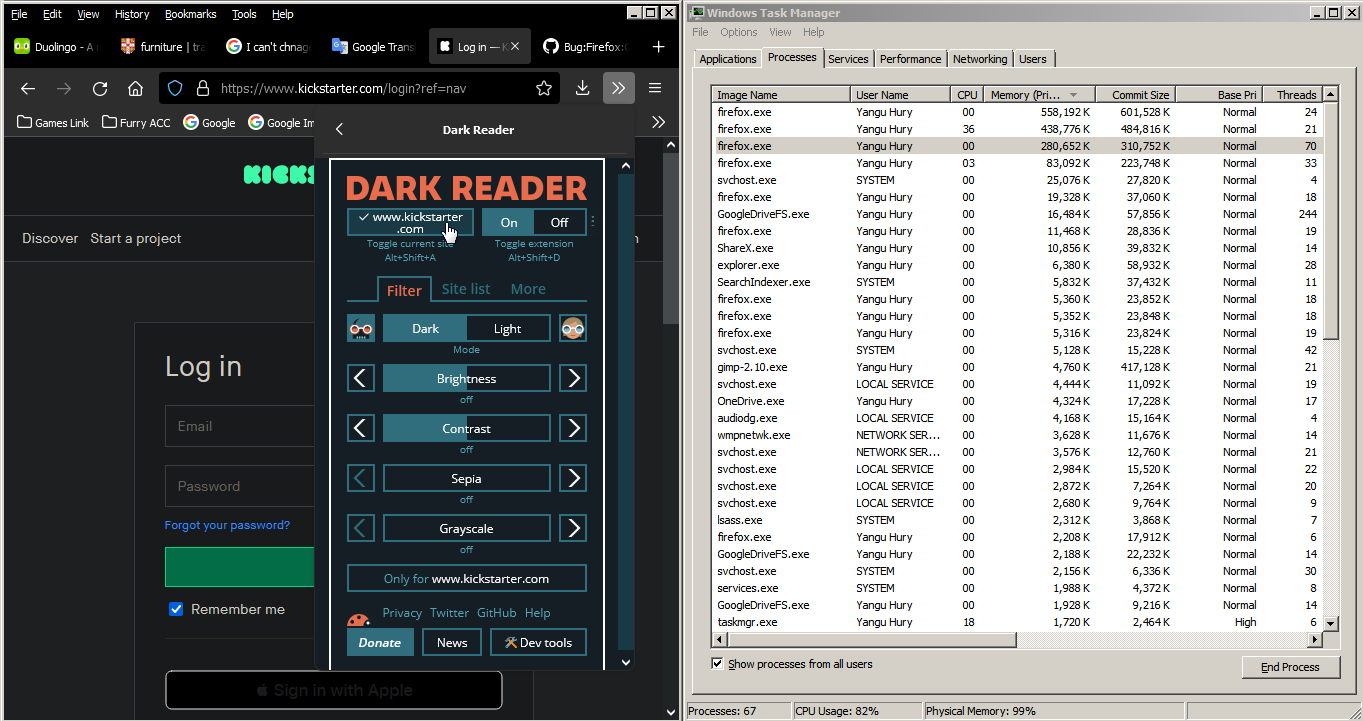The height and width of the screenshot is (721, 1363).
Task: Click the Email input field
Action: [240, 426]
